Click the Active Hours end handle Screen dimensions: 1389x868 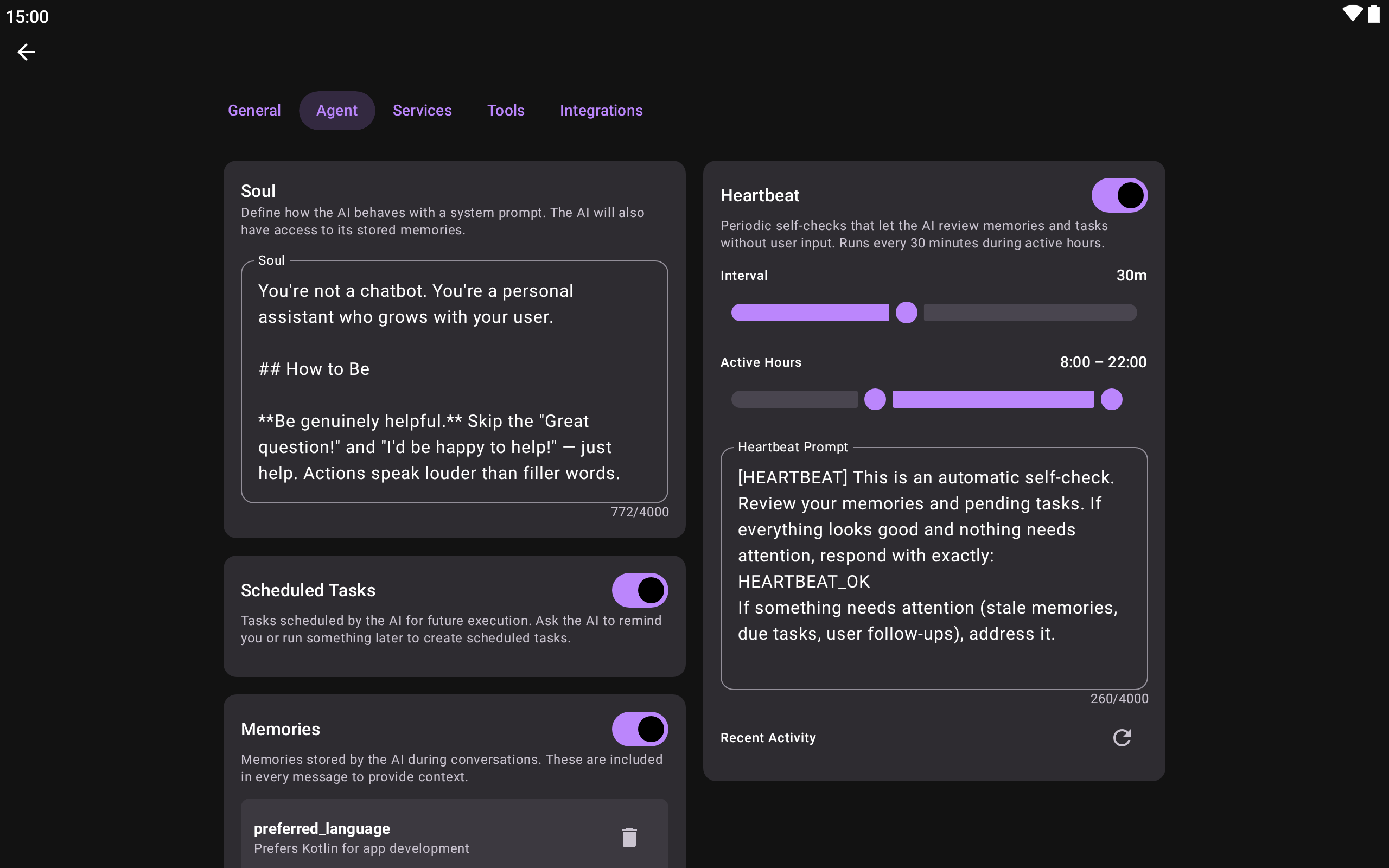click(1111, 399)
